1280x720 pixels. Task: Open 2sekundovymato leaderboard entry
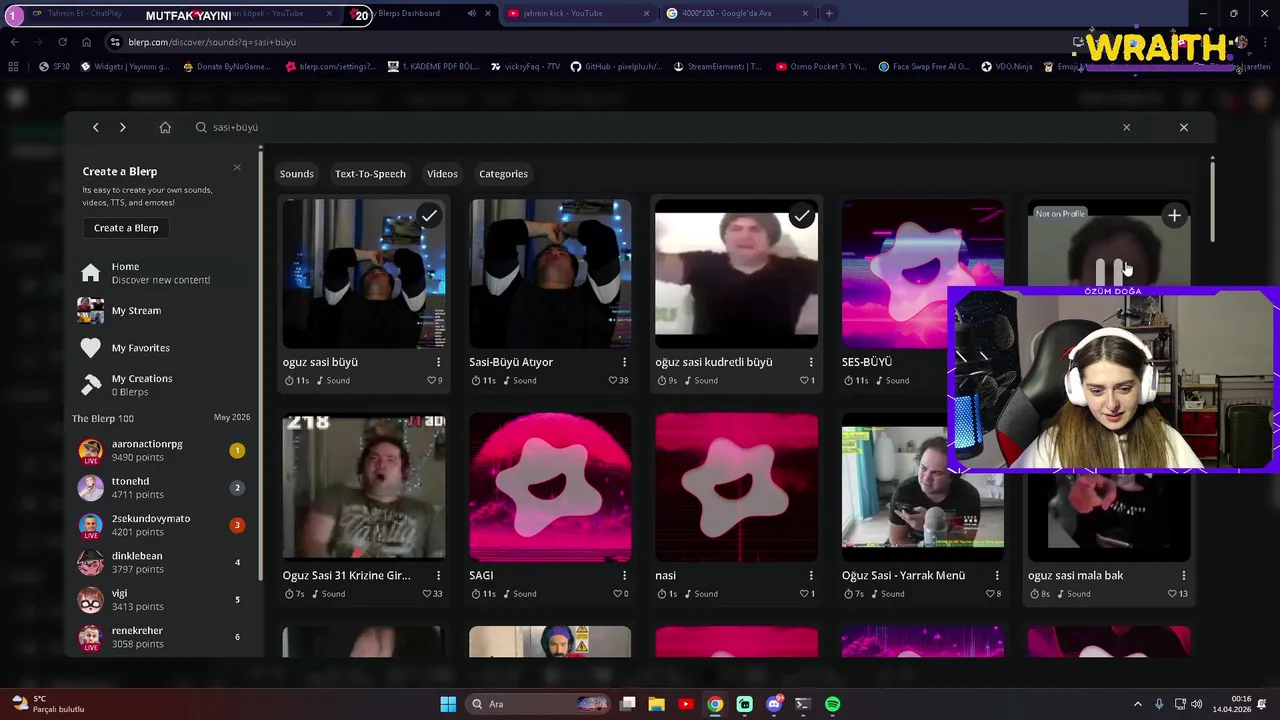point(163,525)
